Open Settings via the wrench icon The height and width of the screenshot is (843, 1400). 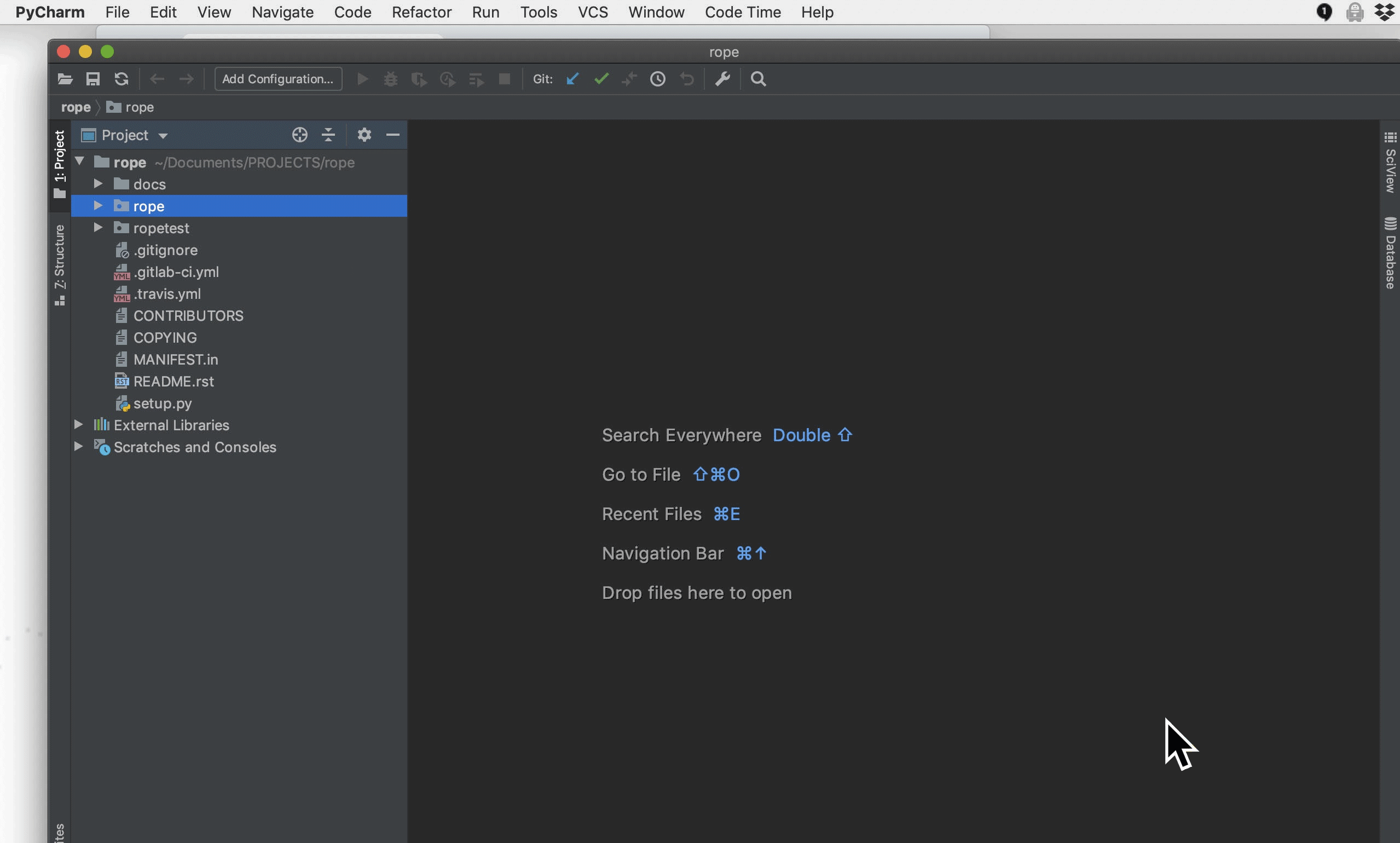(x=722, y=79)
